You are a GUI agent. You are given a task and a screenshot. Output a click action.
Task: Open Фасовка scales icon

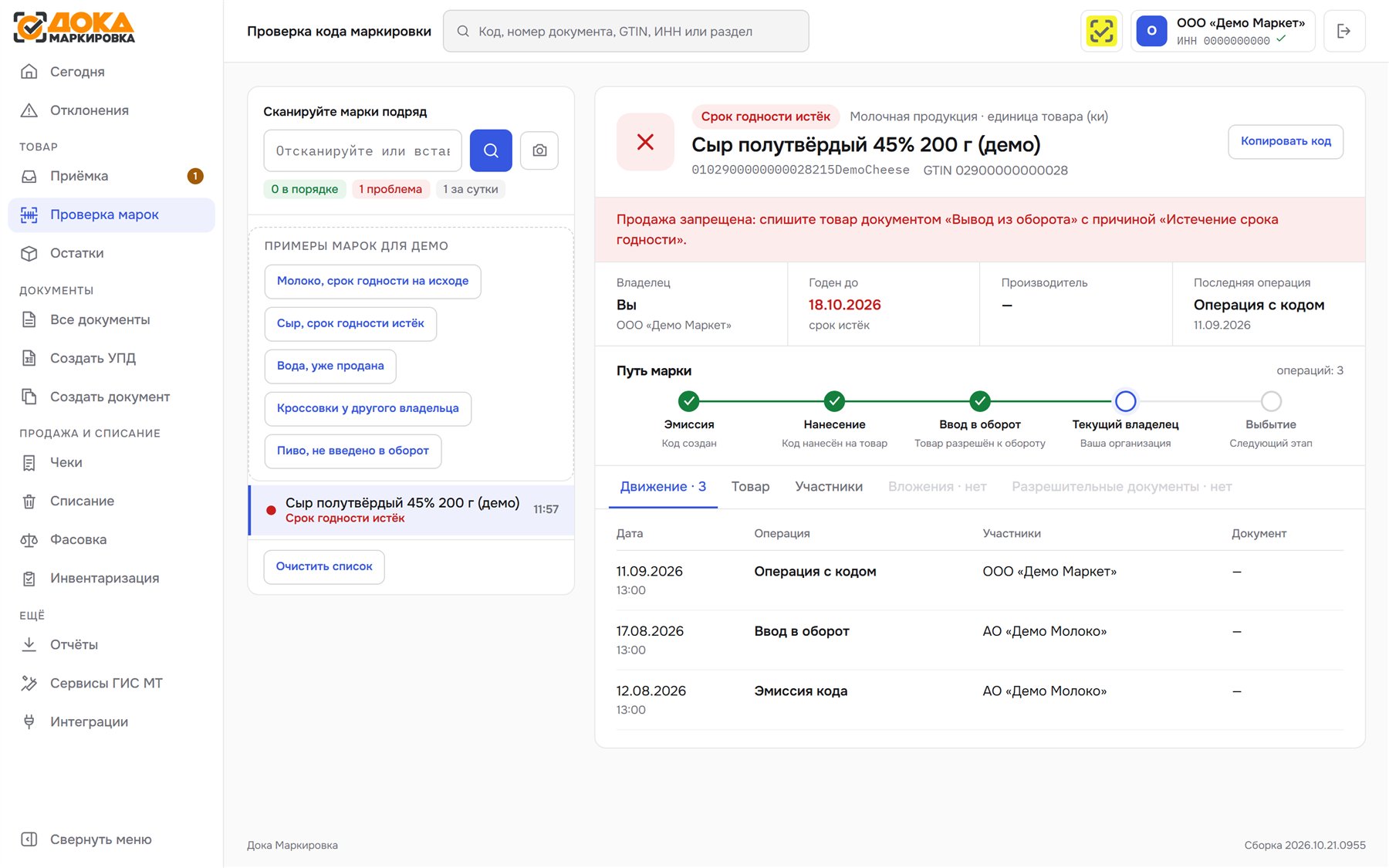pyautogui.click(x=29, y=539)
